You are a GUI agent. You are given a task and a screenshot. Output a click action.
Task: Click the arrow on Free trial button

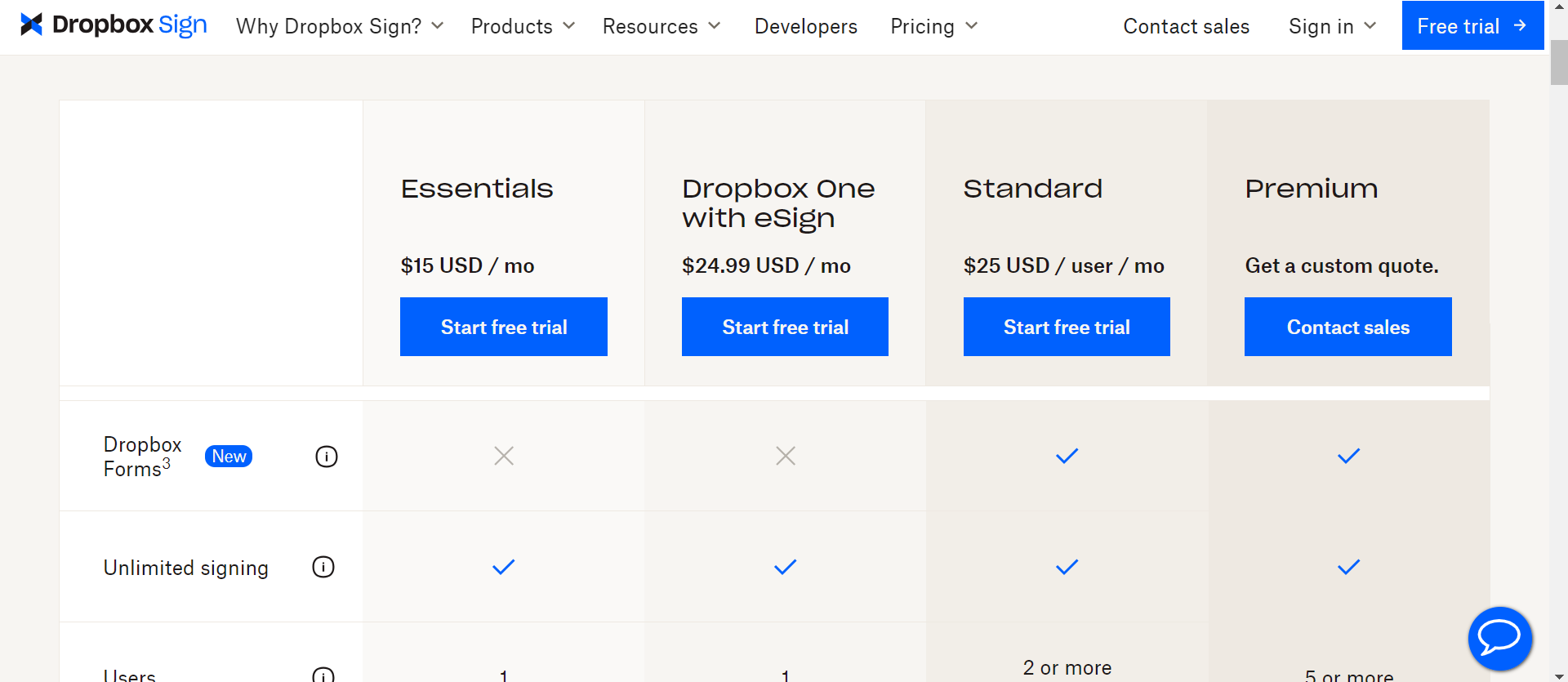tap(1520, 26)
